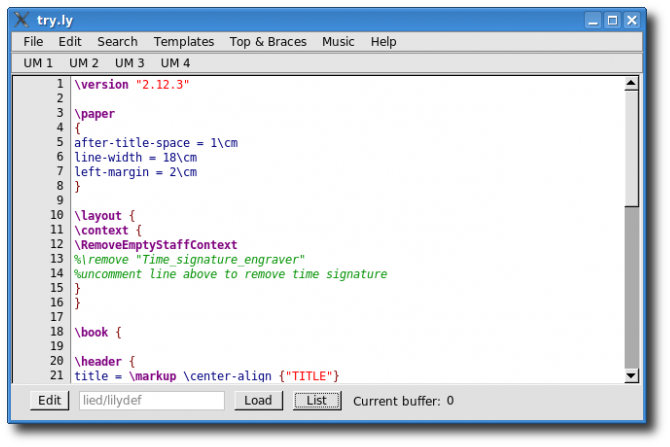Open the UM 1 user menu
670x447 pixels.
tap(38, 63)
